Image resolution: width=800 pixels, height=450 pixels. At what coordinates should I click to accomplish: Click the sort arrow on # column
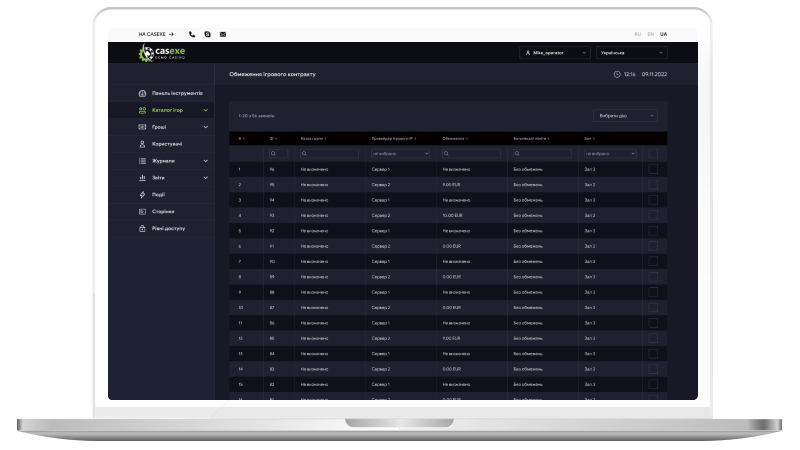click(x=243, y=139)
